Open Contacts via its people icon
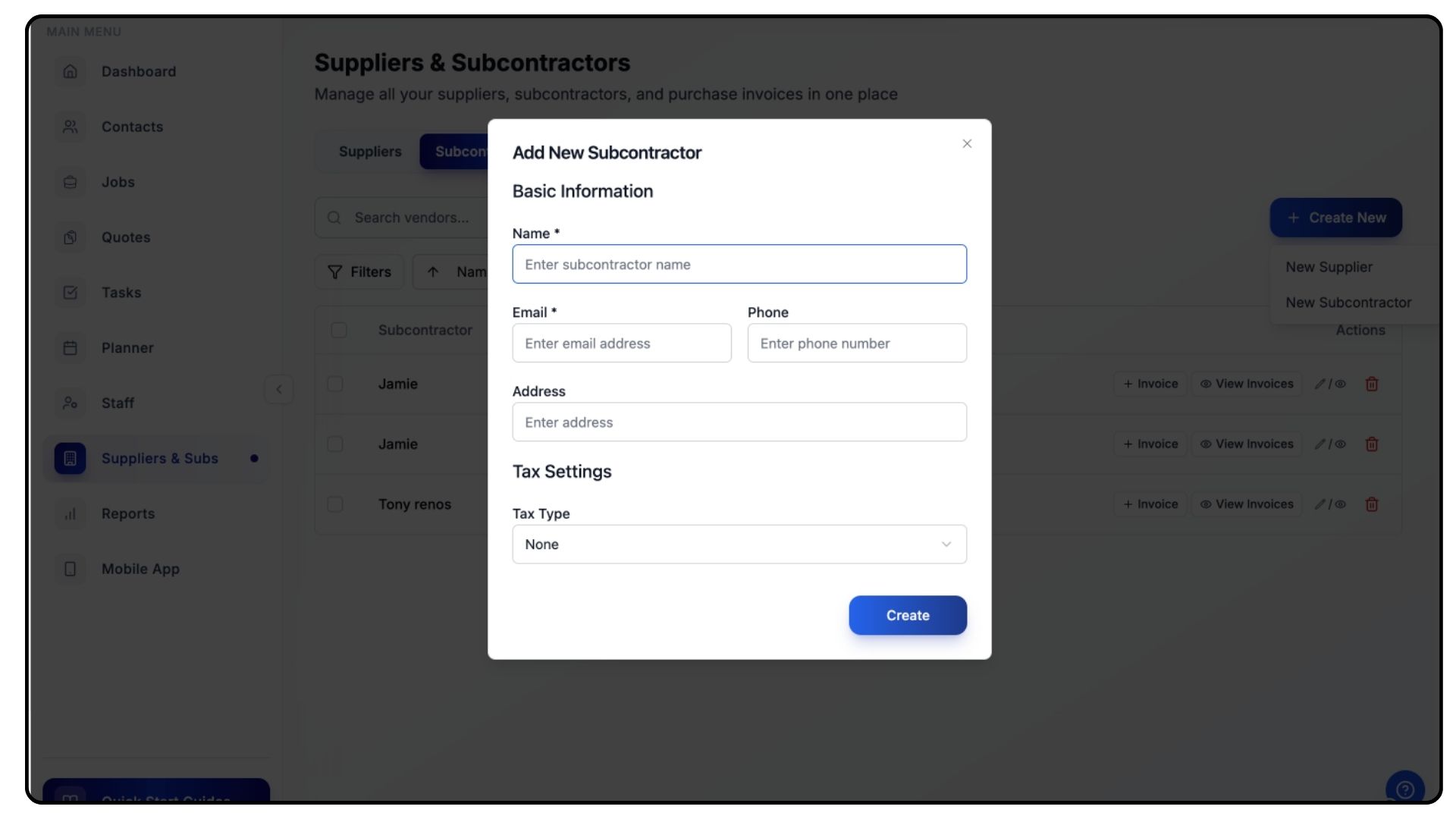Image resolution: width=1456 pixels, height=819 pixels. [x=71, y=127]
